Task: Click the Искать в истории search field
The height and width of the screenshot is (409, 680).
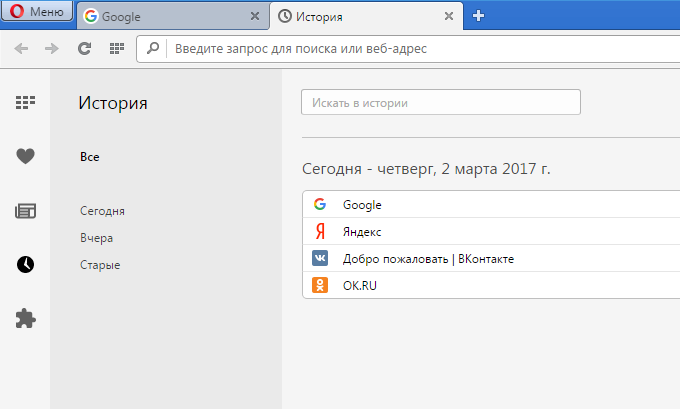Action: (x=441, y=102)
